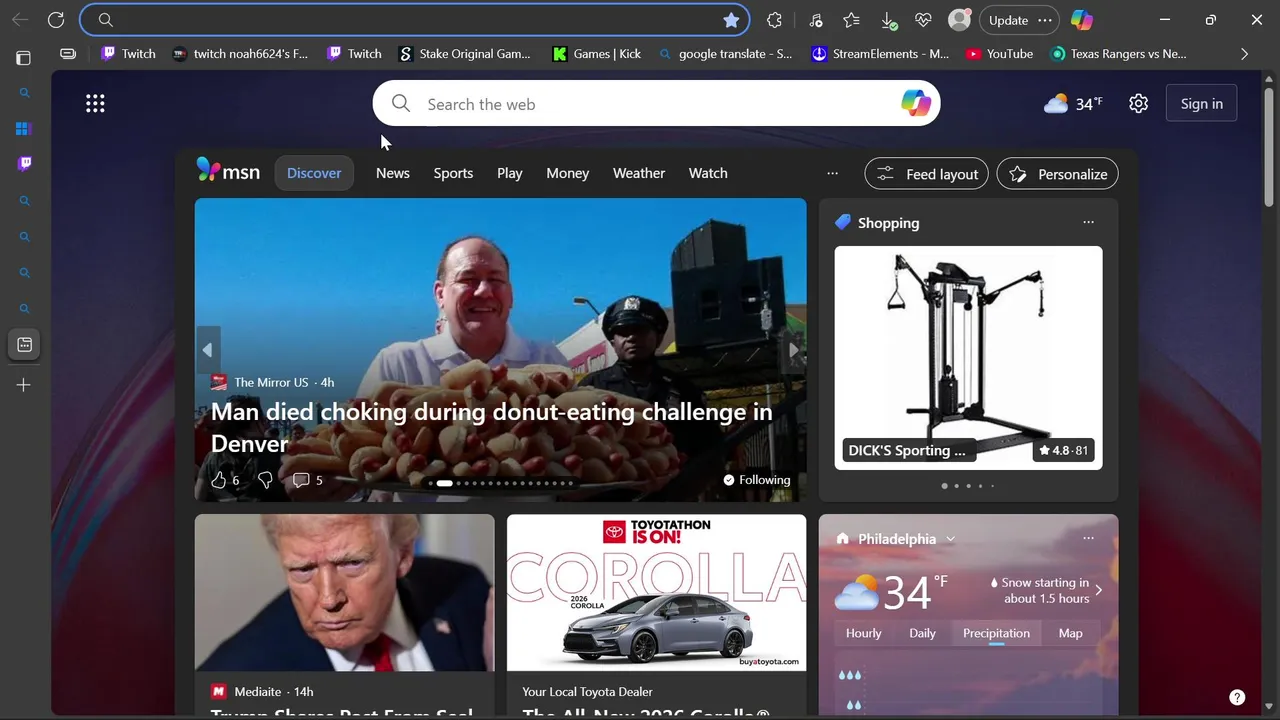The width and height of the screenshot is (1280, 720).
Task: Open the twitch noah6624's bookmark
Action: (240, 54)
